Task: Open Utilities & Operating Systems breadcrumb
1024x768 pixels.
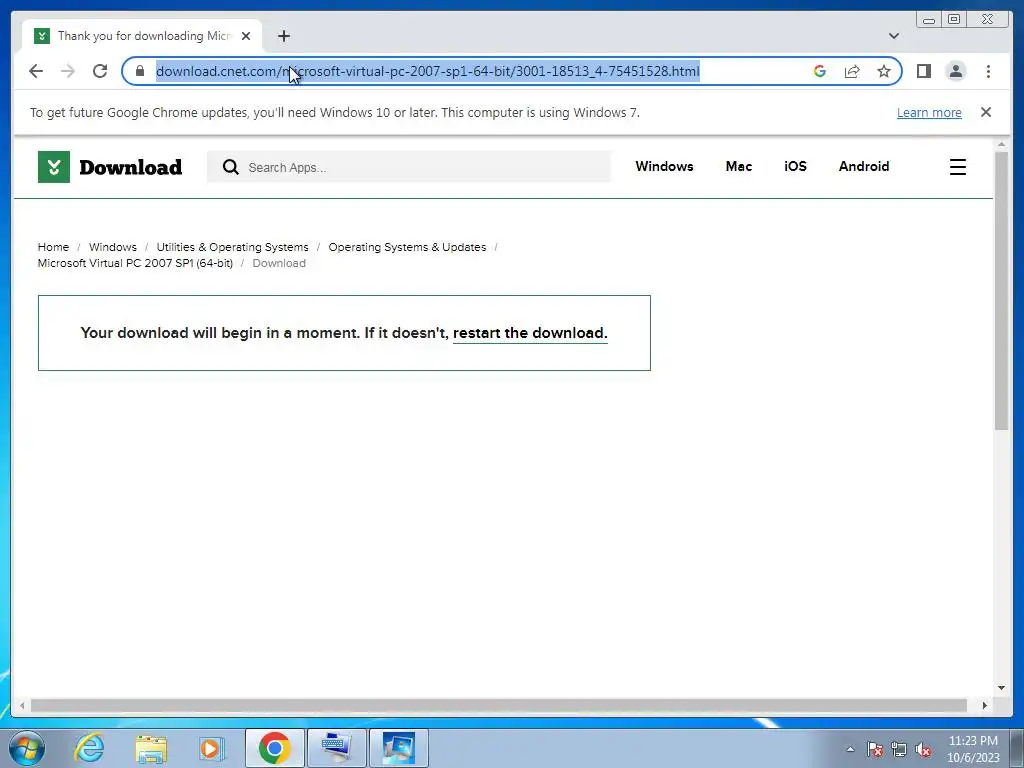Action: [232, 247]
